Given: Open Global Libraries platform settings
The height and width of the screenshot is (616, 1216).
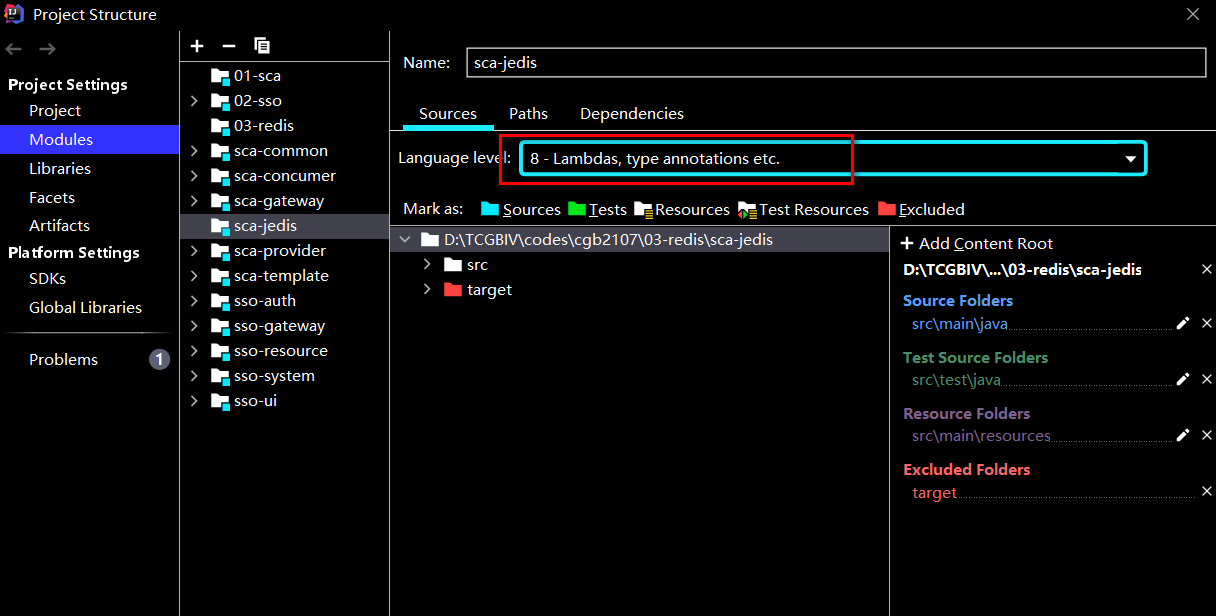Looking at the screenshot, I should click(85, 307).
